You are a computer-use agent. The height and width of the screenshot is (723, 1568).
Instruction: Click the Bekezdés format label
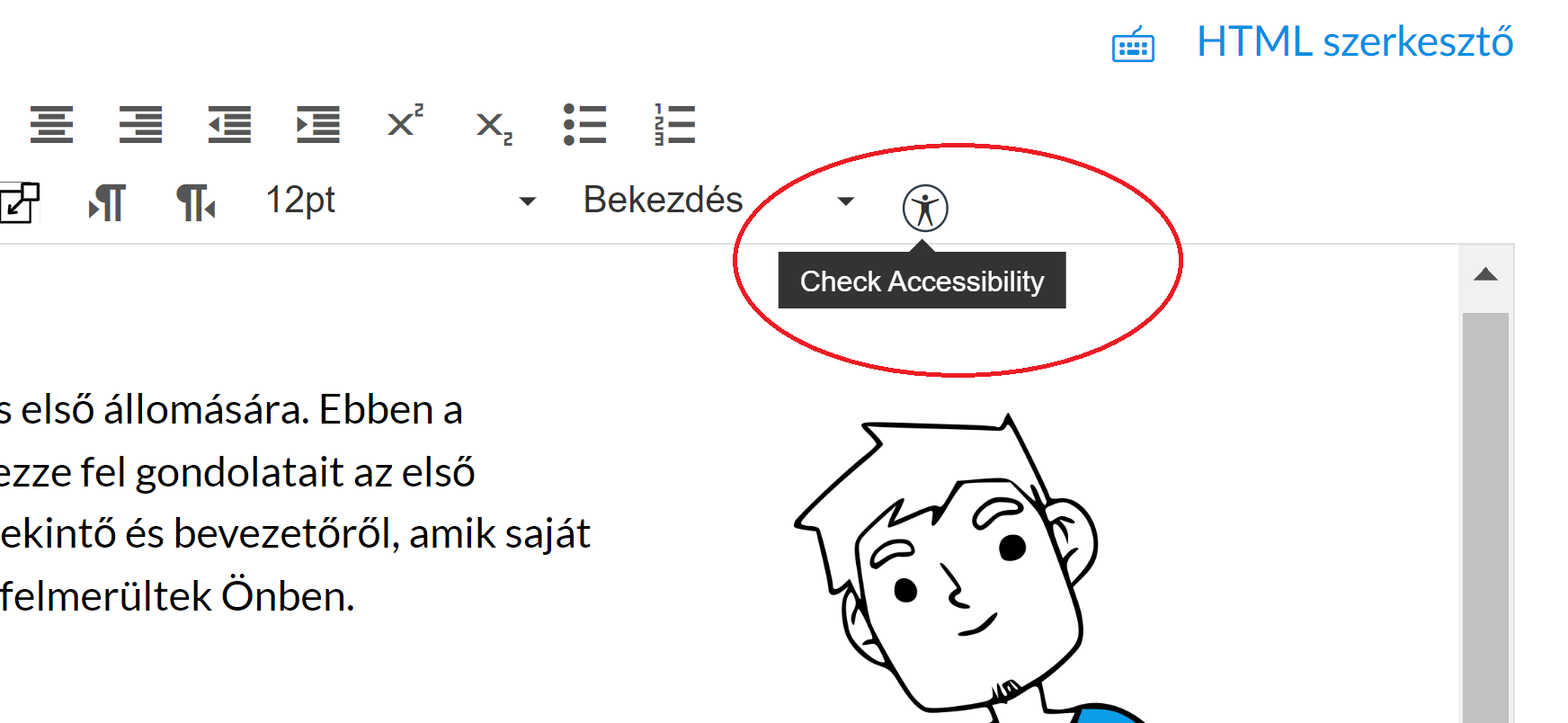[664, 200]
